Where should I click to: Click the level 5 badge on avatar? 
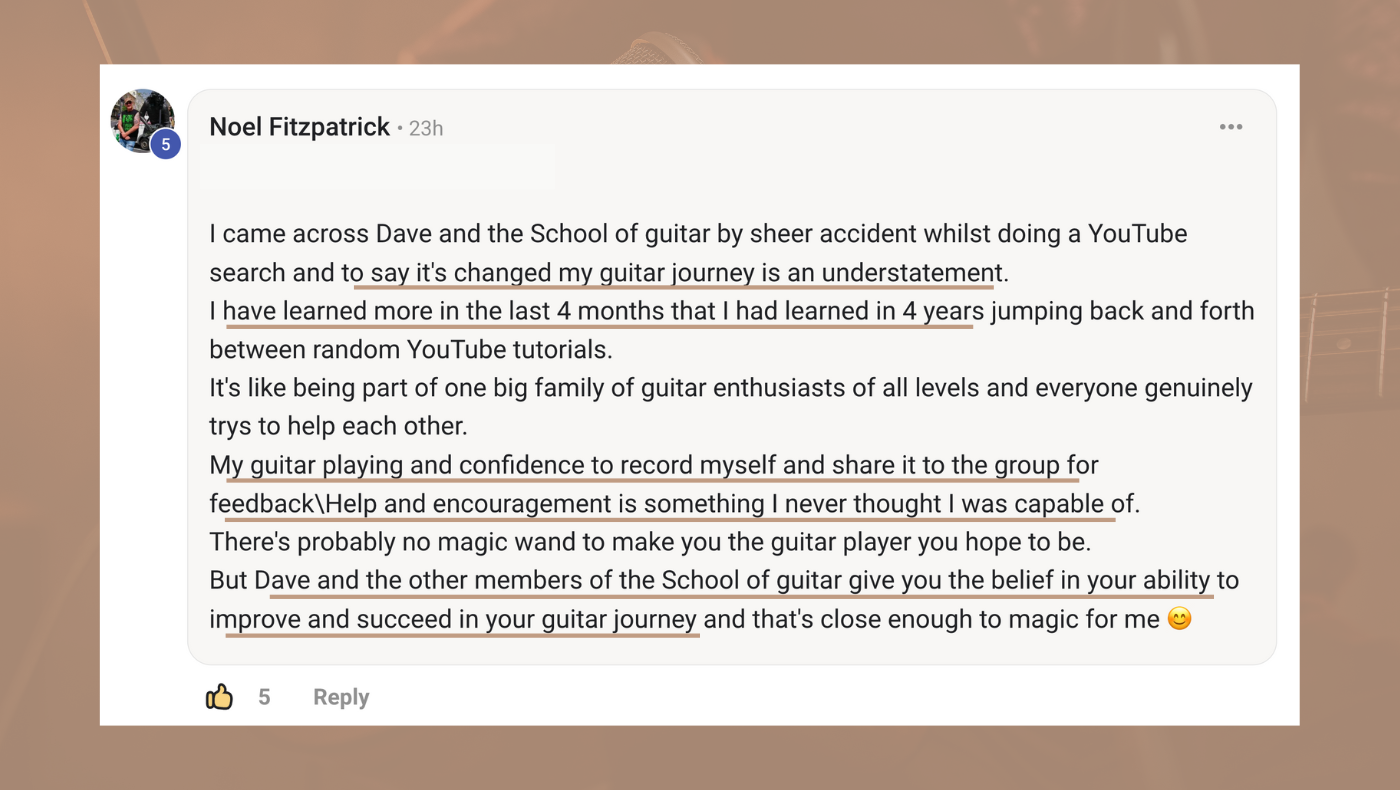click(165, 145)
